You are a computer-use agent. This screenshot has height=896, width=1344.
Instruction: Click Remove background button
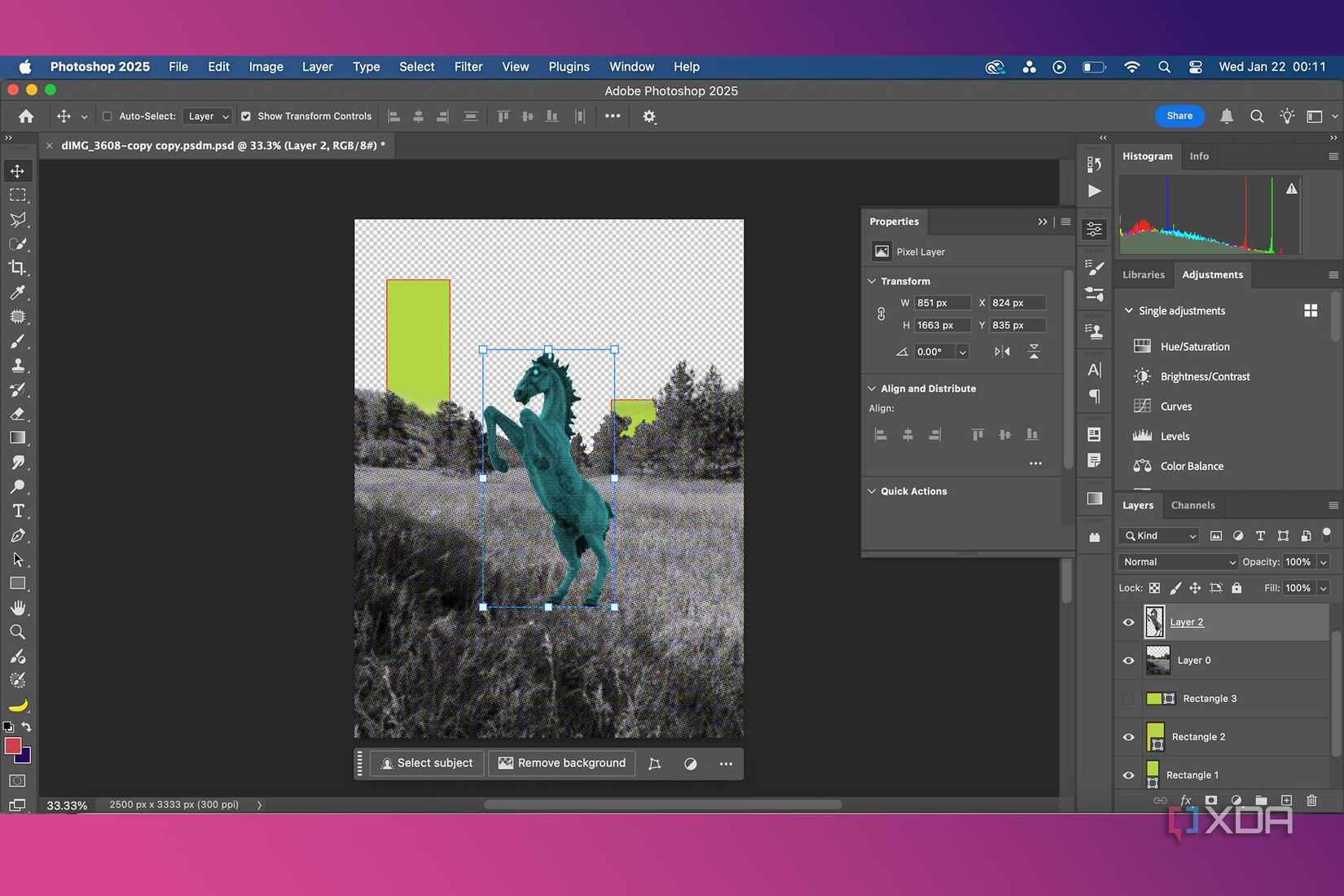(x=562, y=763)
